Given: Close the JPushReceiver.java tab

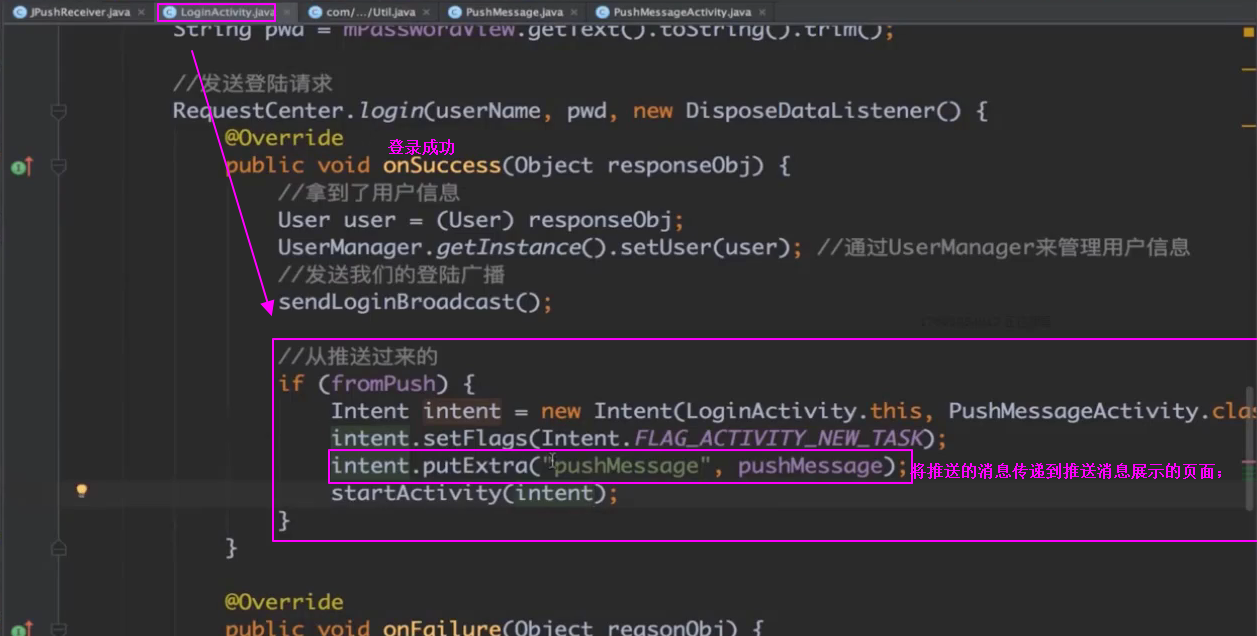Looking at the screenshot, I should tap(139, 12).
